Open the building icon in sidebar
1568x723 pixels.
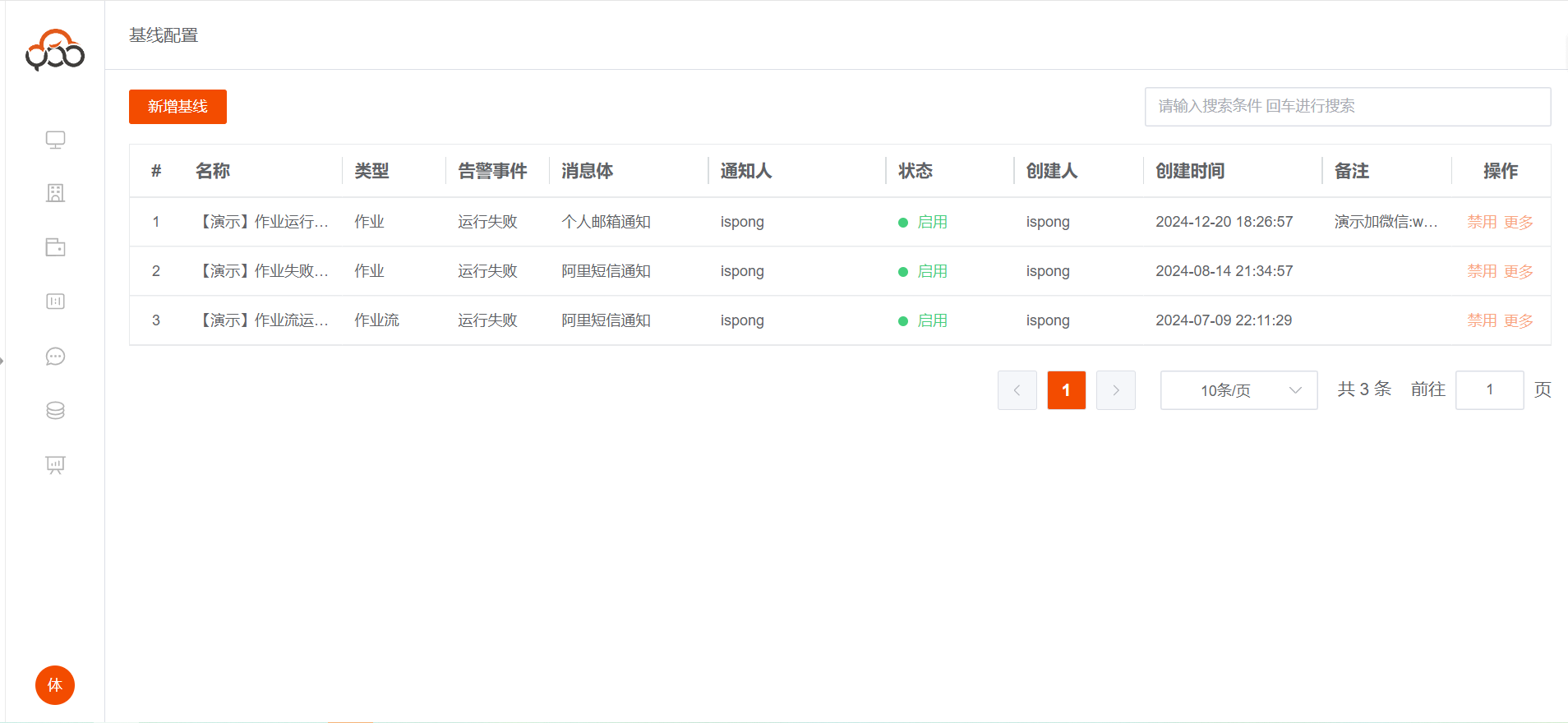pyautogui.click(x=55, y=193)
